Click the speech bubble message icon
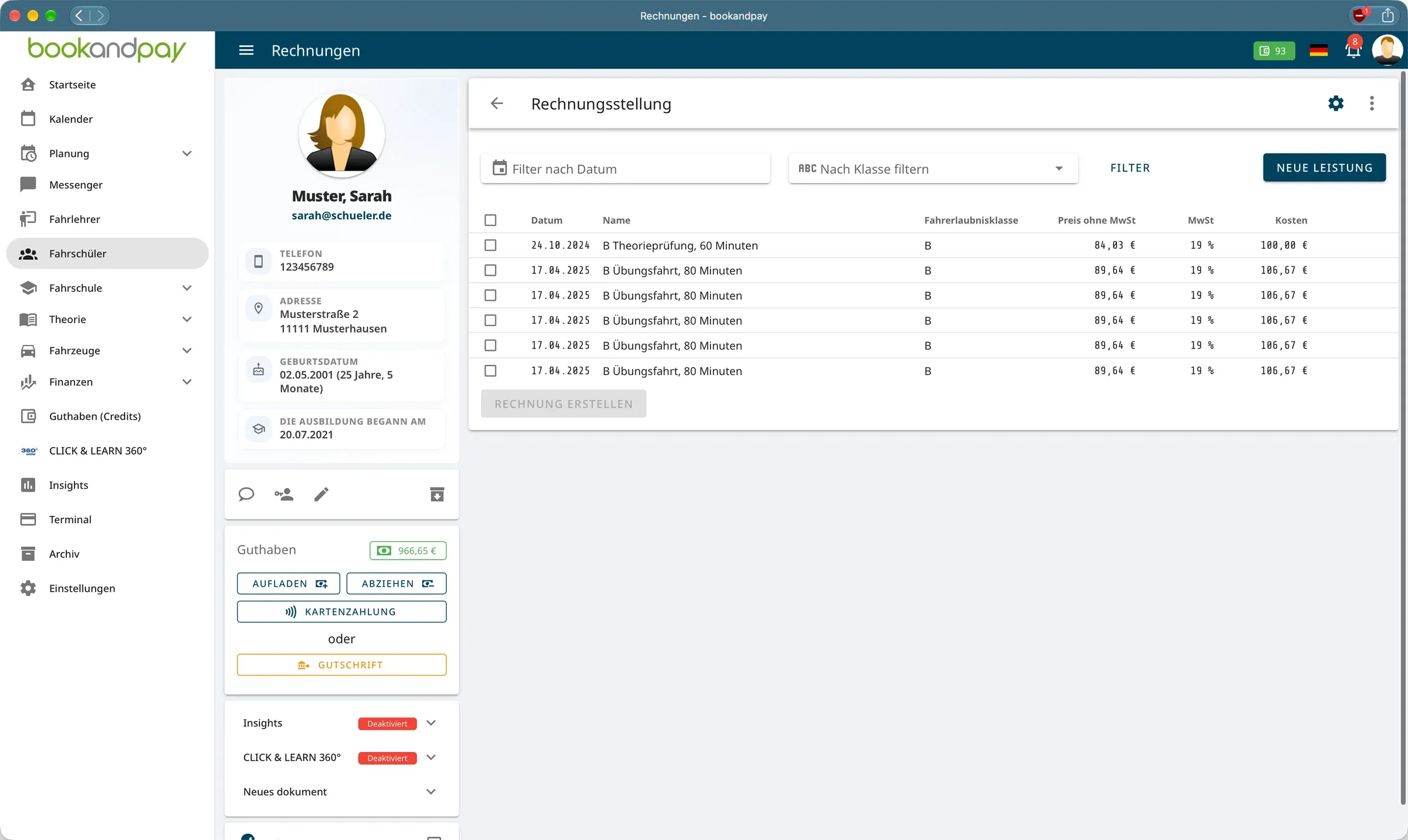This screenshot has width=1408, height=840. click(246, 494)
